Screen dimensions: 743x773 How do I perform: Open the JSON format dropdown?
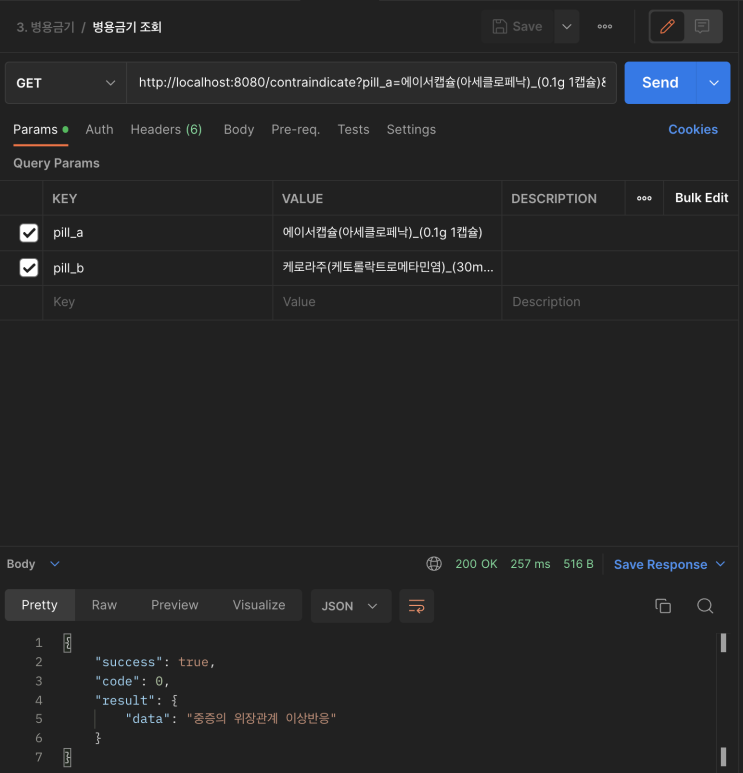point(351,606)
